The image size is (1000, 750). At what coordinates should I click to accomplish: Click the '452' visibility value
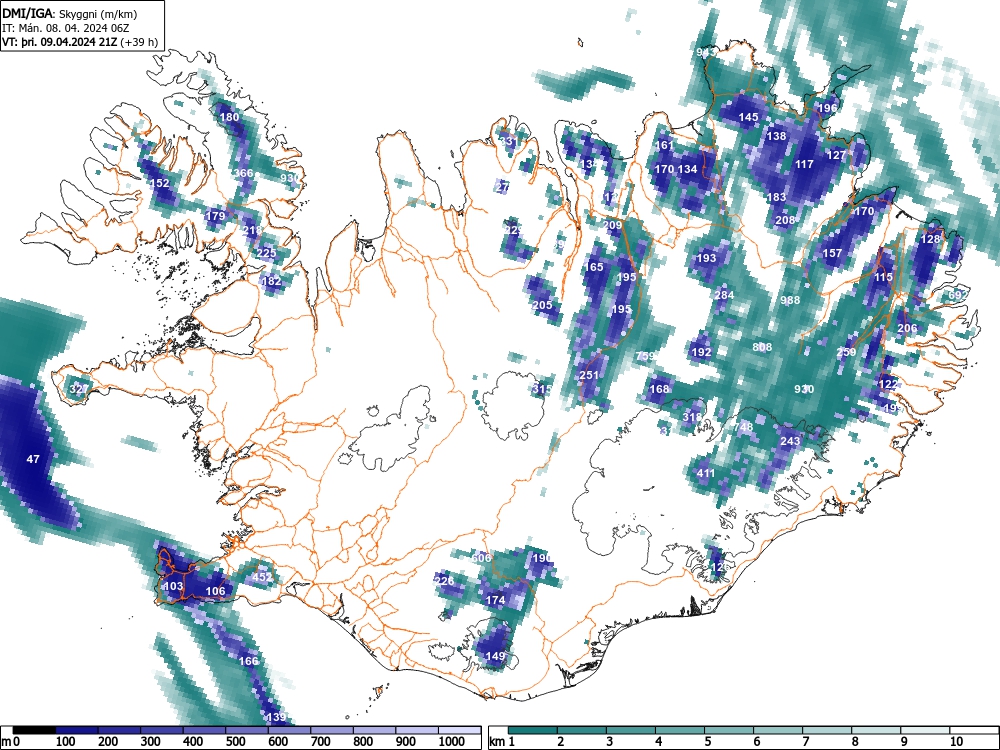262,577
